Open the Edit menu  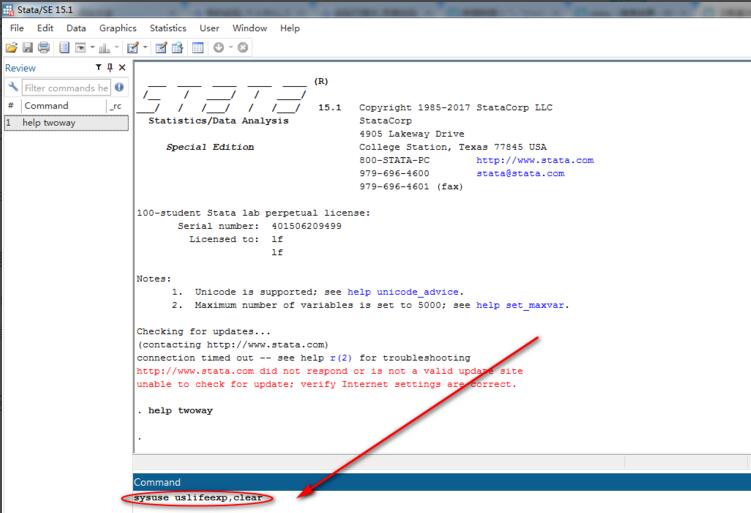coord(45,28)
